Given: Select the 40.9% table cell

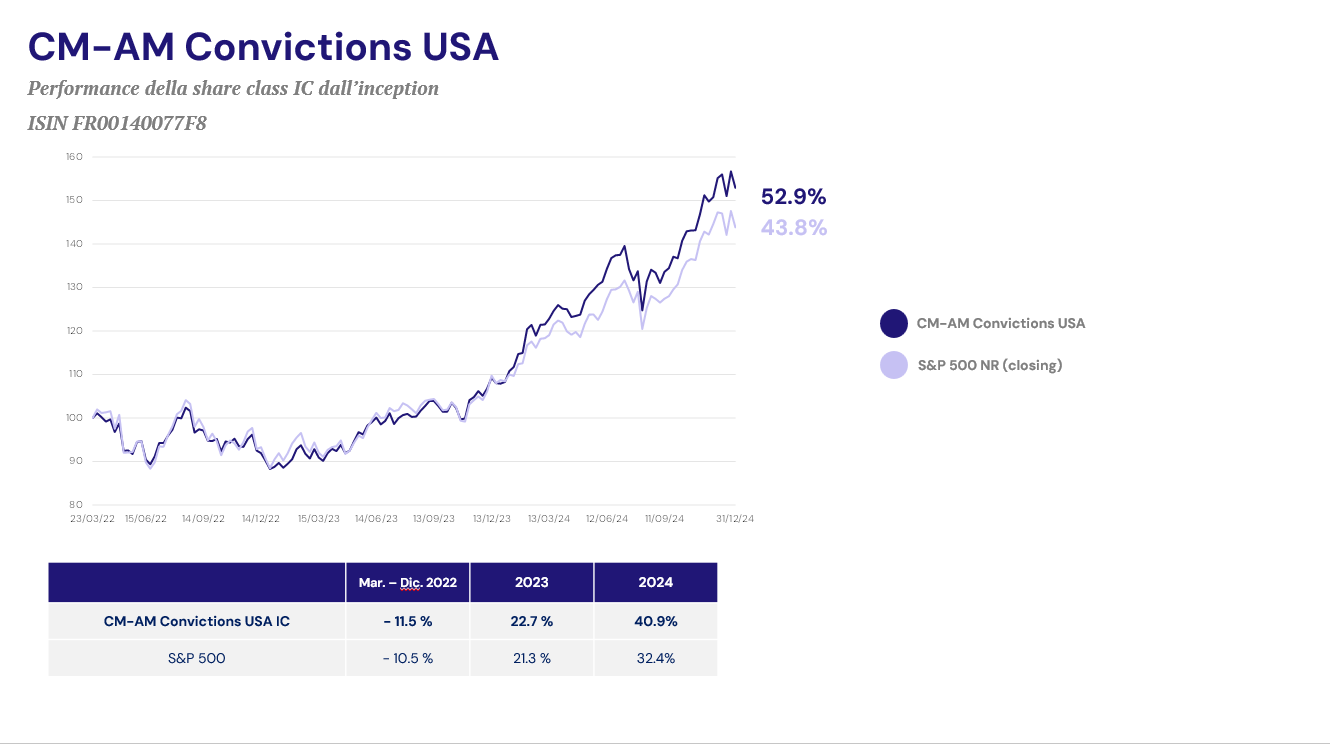Looking at the screenshot, I should click(655, 621).
